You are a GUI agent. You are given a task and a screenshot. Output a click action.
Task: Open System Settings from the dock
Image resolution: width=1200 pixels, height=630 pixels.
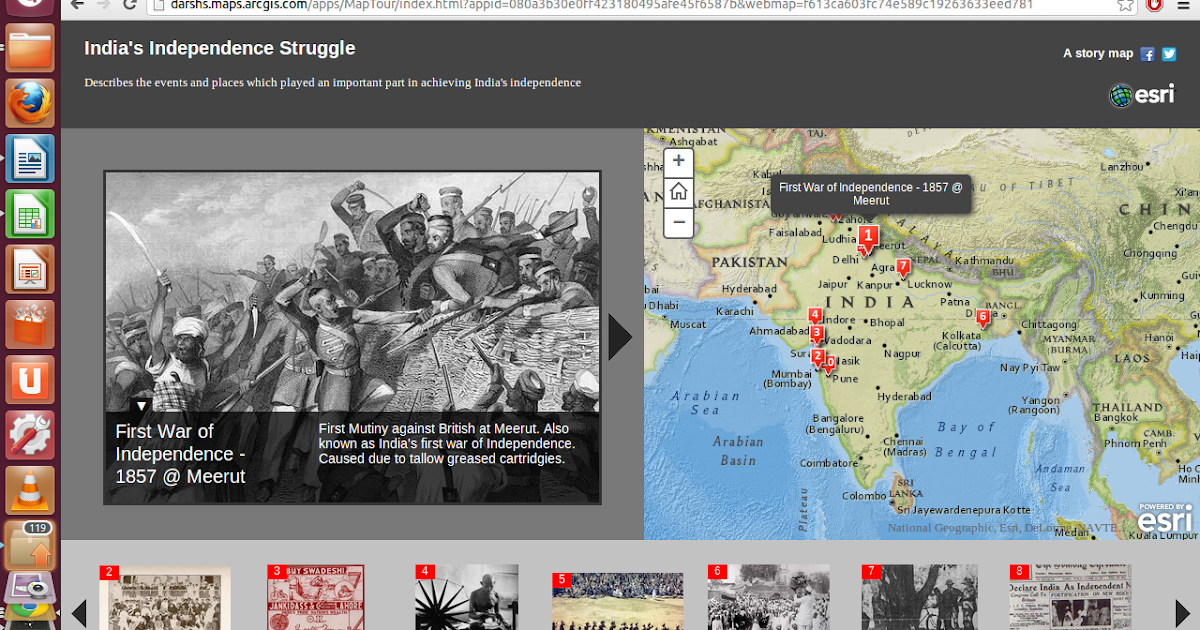[30, 435]
